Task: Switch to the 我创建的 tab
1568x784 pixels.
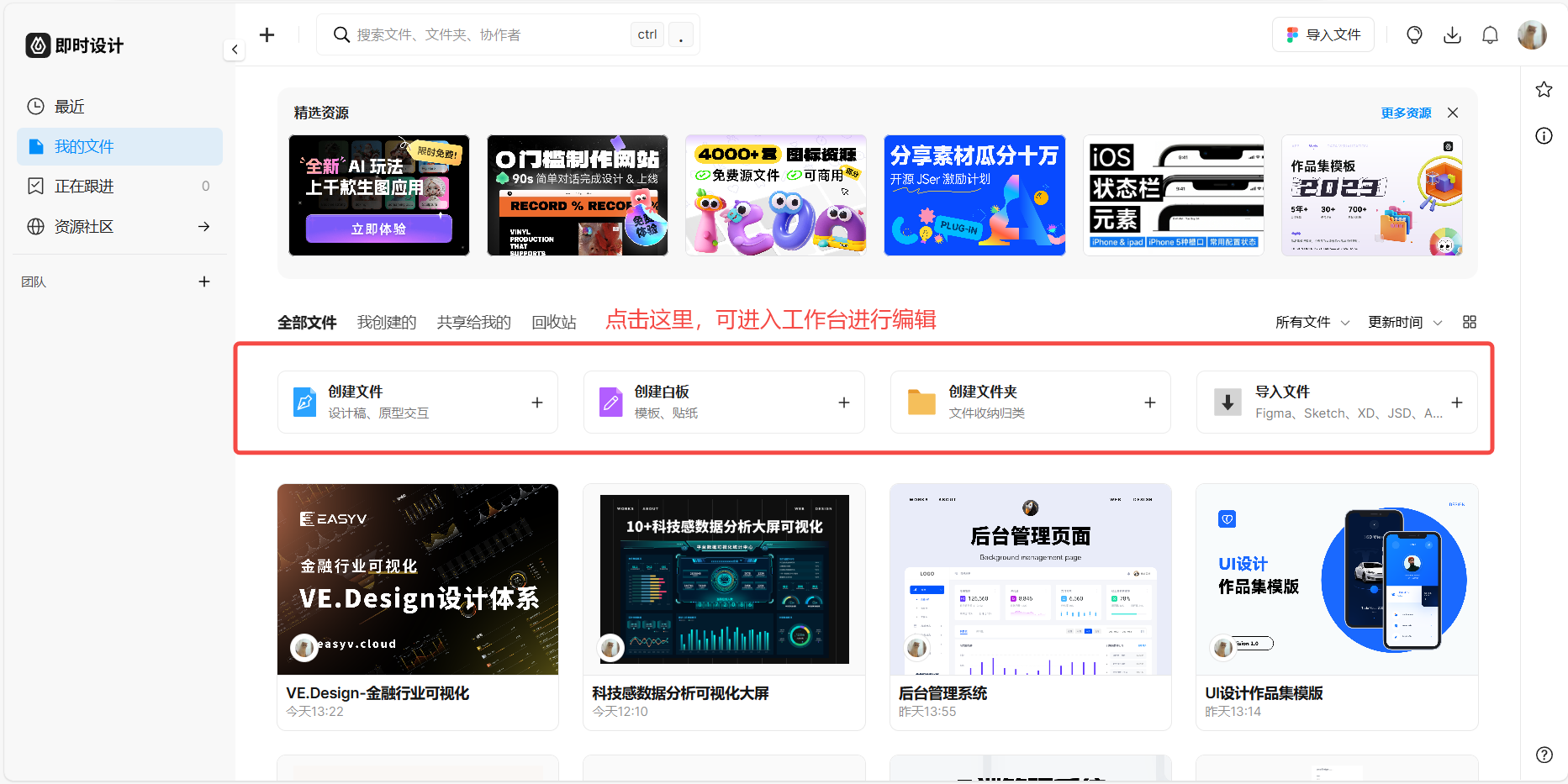Action: (x=387, y=322)
